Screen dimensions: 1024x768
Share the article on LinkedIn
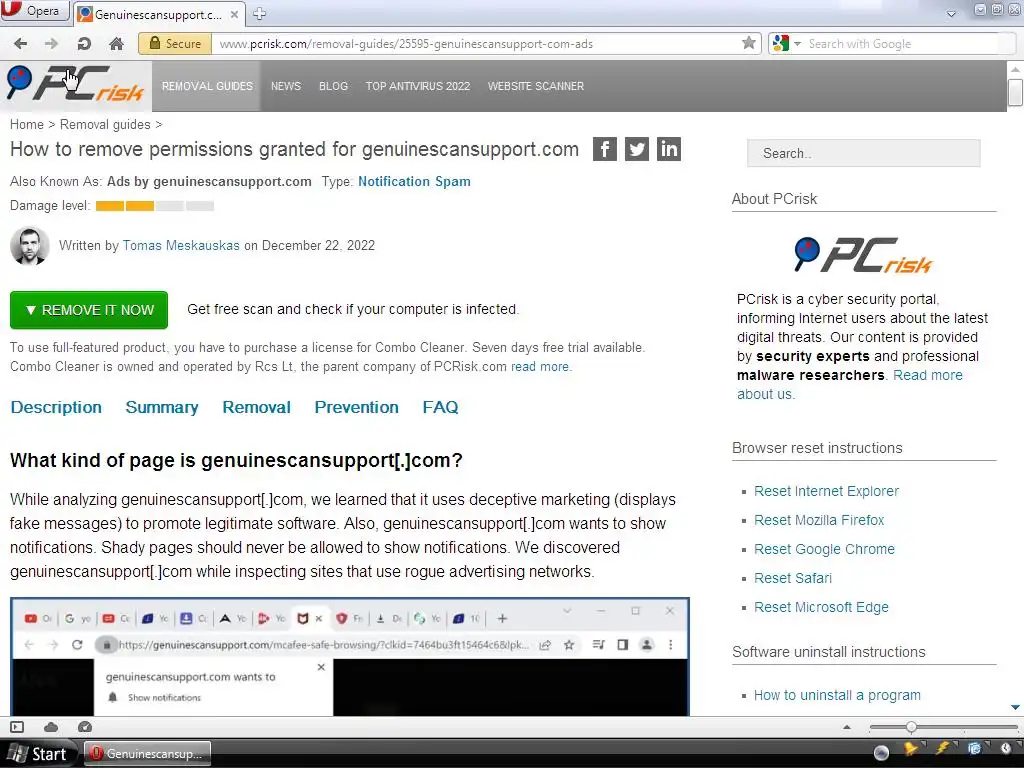pos(669,149)
